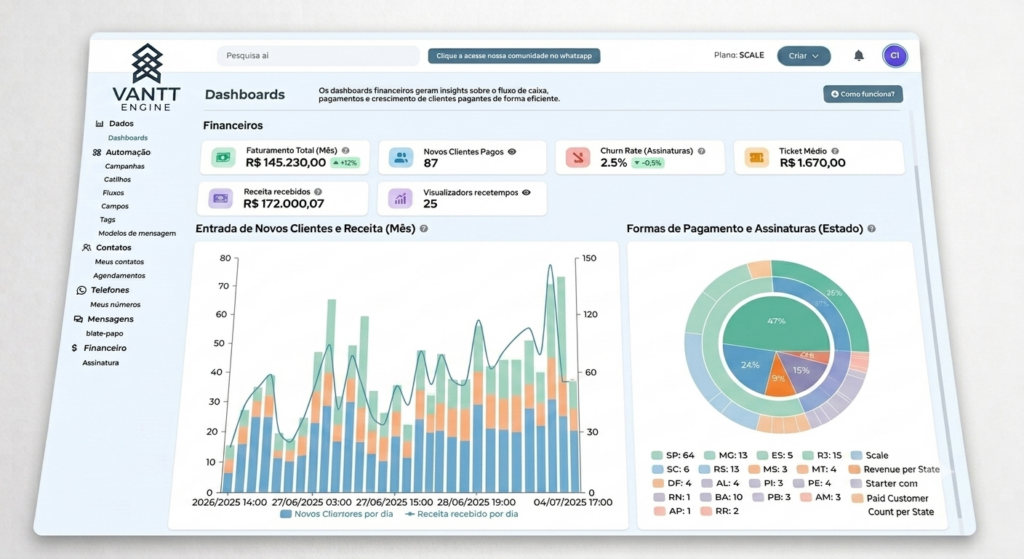Toggle visibility eye on Visualizadores recetempos

(526, 192)
